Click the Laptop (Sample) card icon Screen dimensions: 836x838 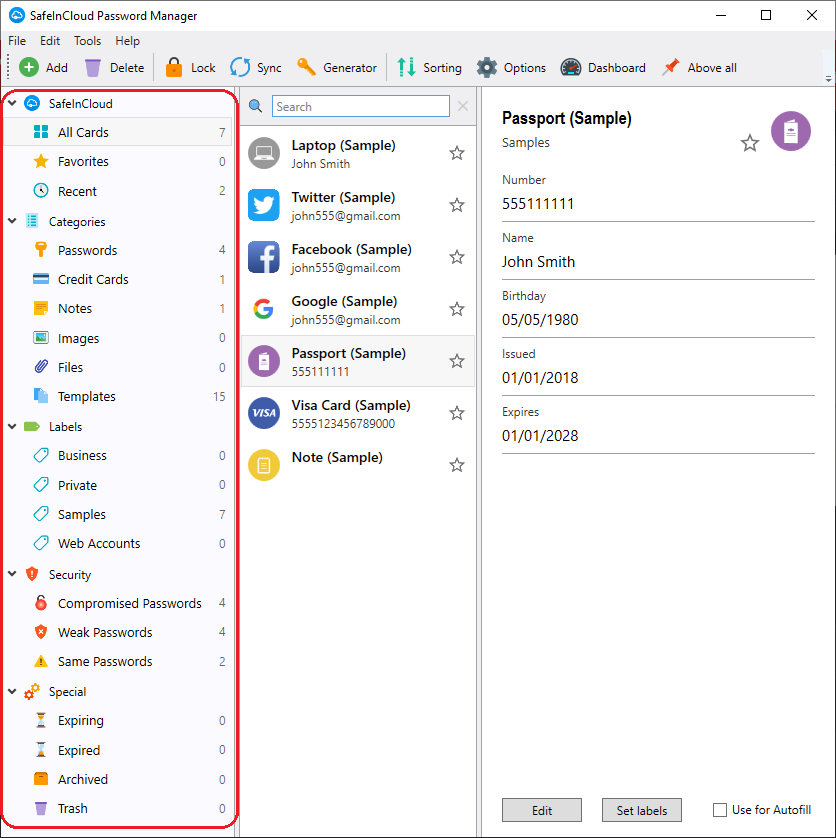coord(264,153)
